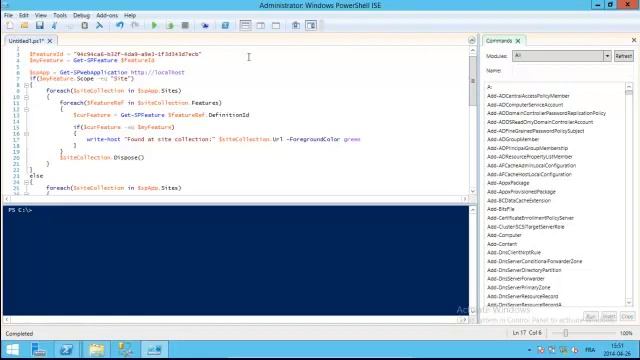The width and height of the screenshot is (640, 360).
Task: Show script pane on right layout icon
Action: [260, 25]
